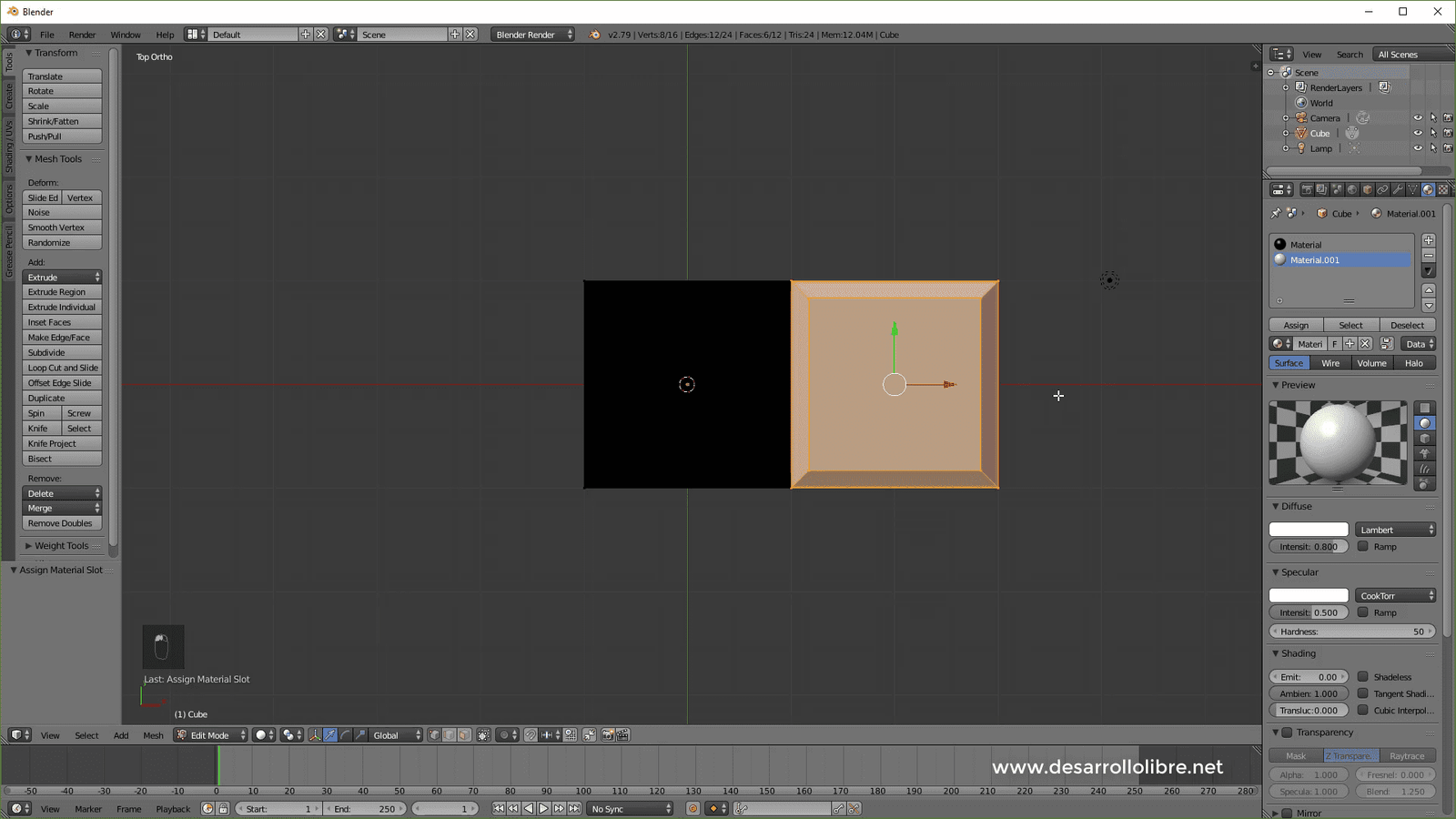Viewport: 1456px width, 819px height.
Task: Toggle material nodes button
Action: [x=1387, y=344]
